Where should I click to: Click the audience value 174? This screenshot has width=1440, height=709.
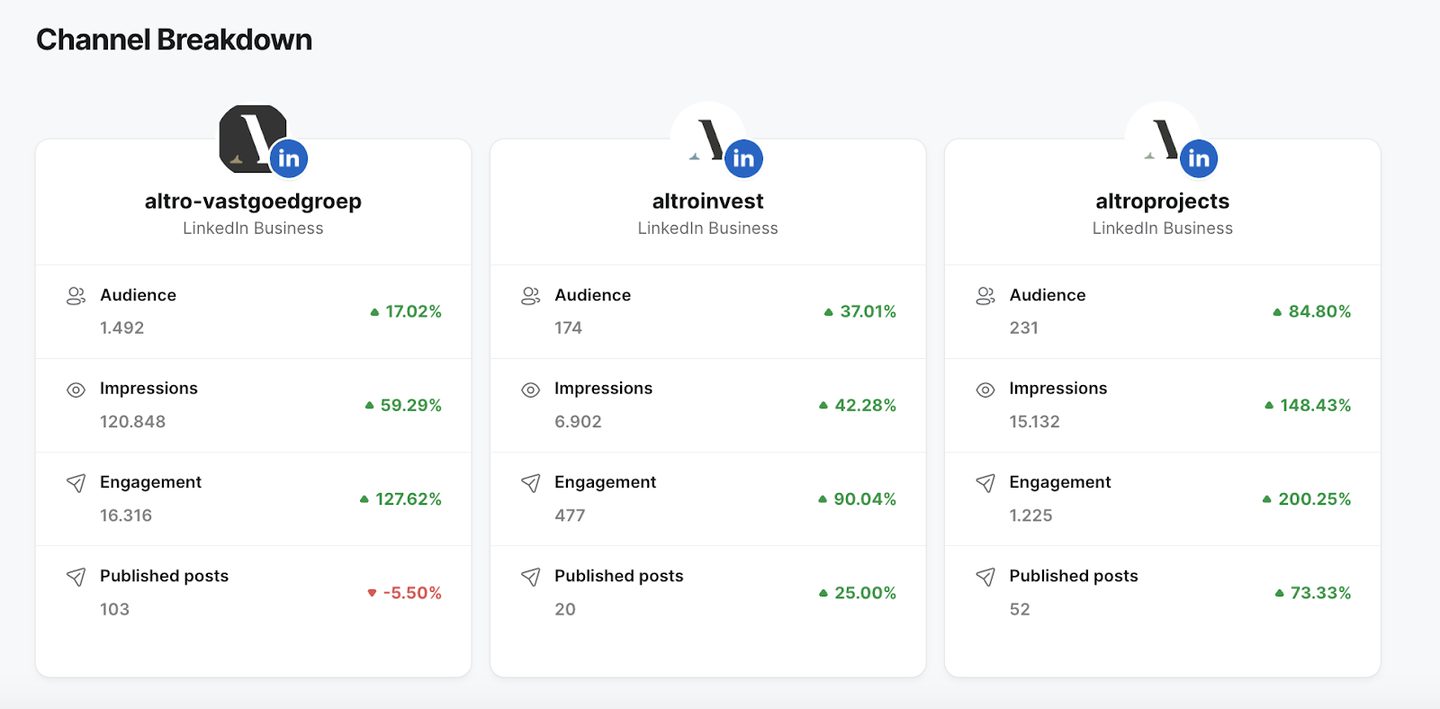click(x=568, y=328)
